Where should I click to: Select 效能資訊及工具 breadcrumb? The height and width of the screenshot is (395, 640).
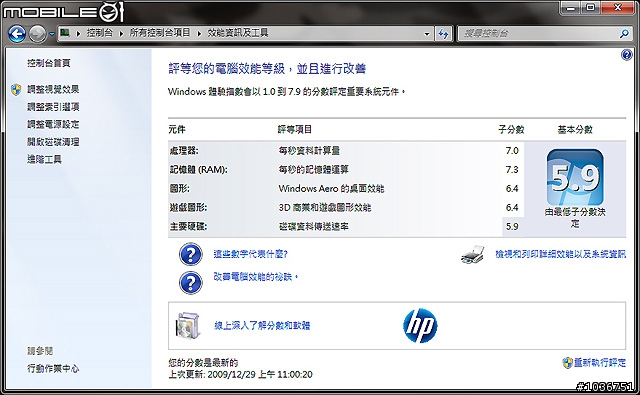click(x=238, y=33)
